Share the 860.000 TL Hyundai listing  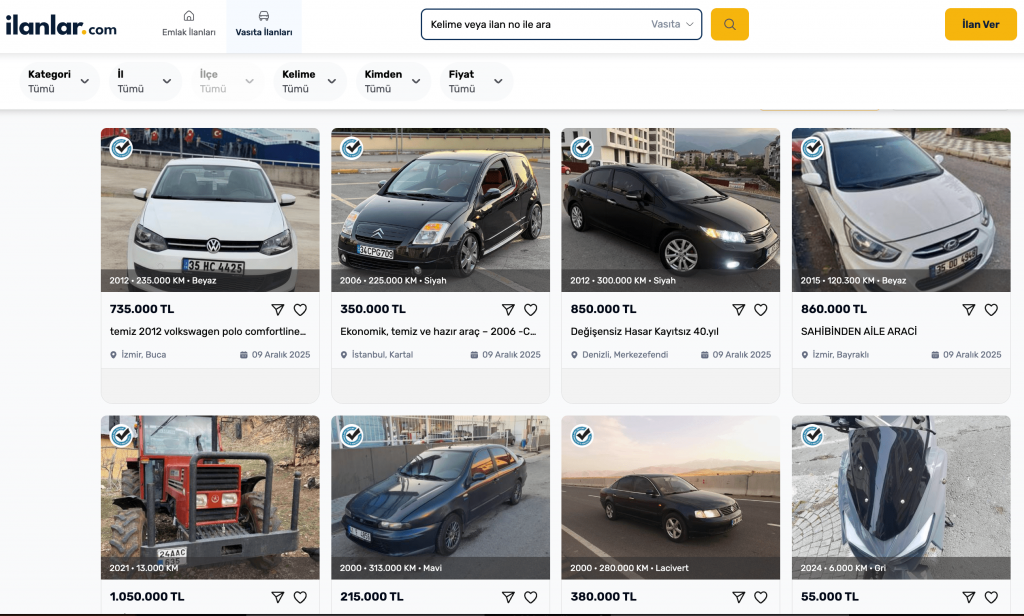pyautogui.click(x=968, y=310)
